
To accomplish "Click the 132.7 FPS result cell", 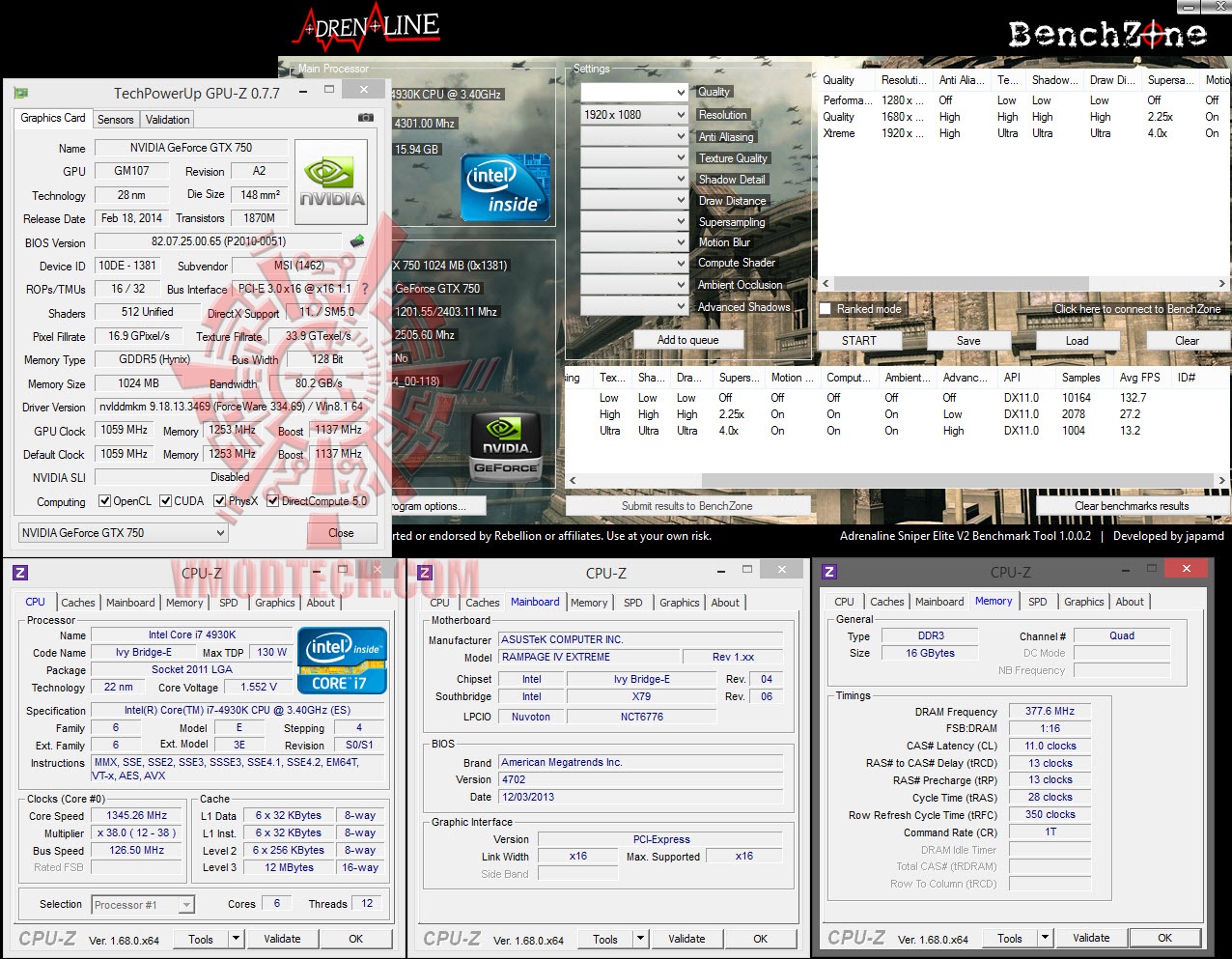I will (1134, 398).
